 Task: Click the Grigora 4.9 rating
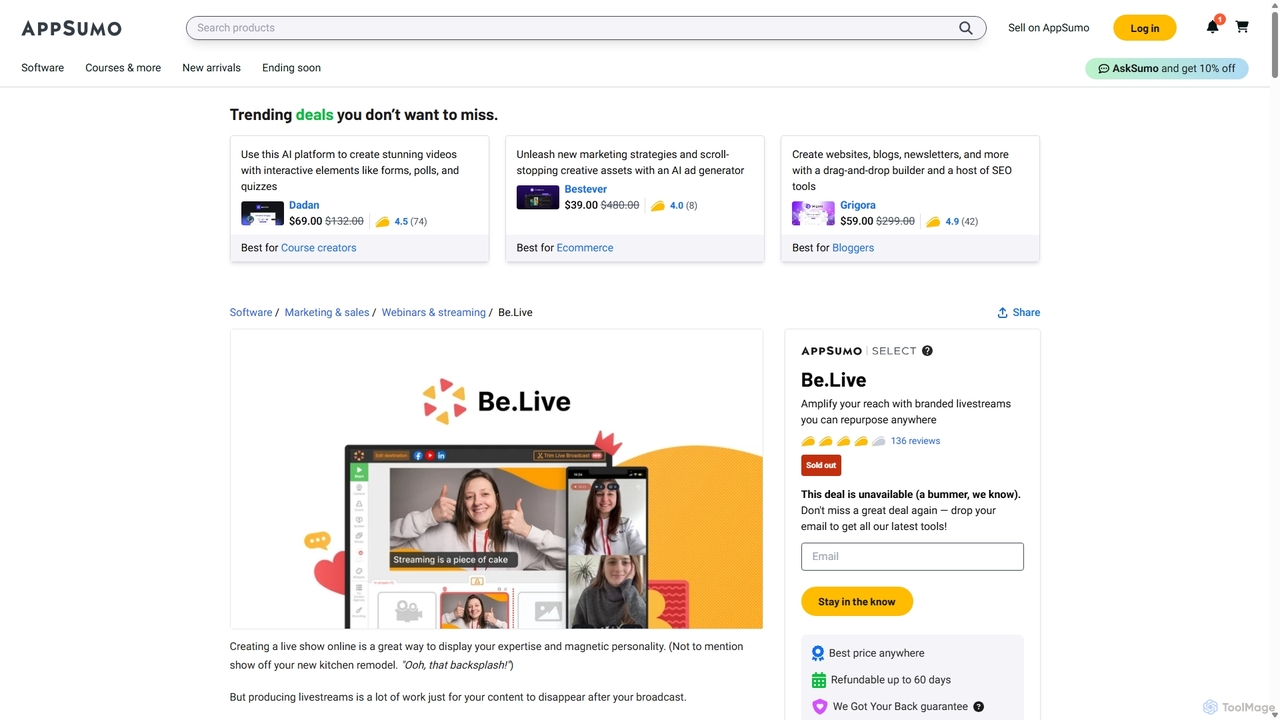(x=953, y=221)
